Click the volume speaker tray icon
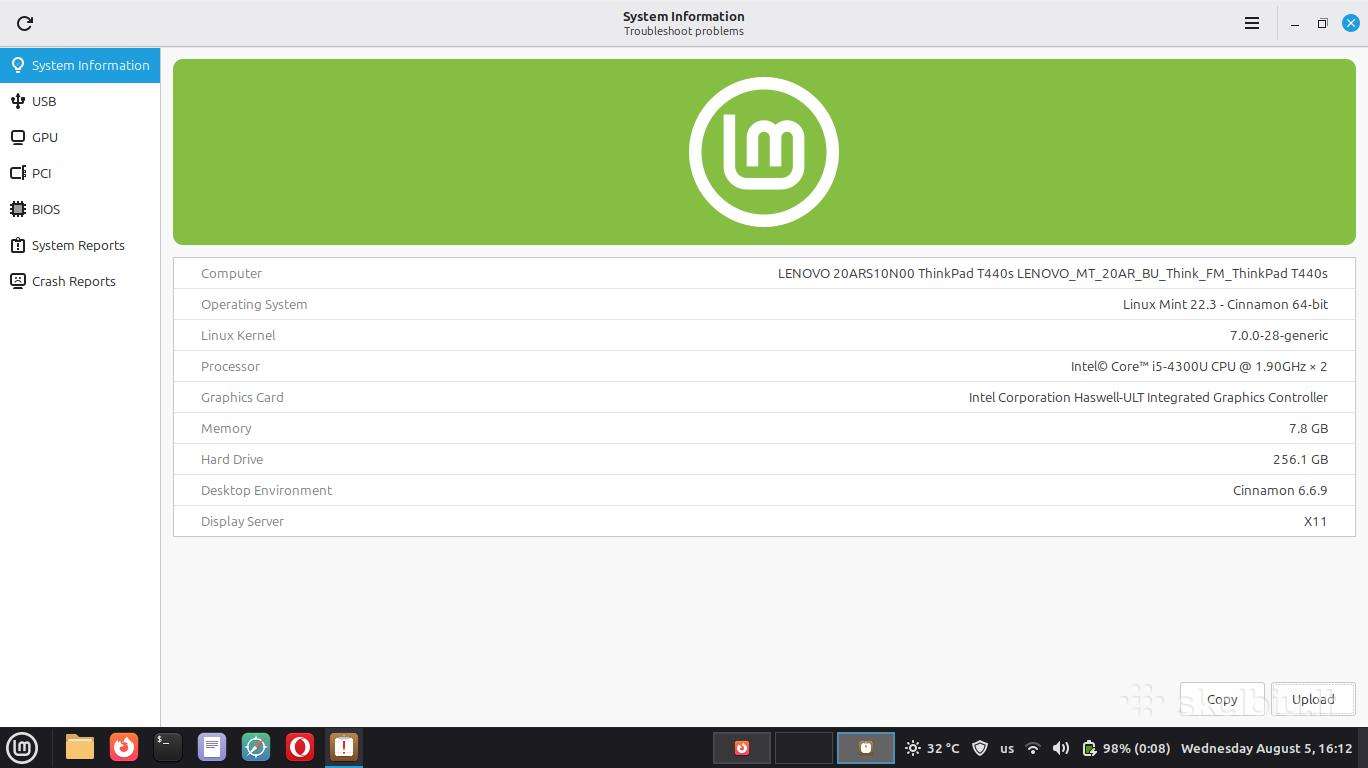This screenshot has width=1368, height=768. [x=1061, y=748]
